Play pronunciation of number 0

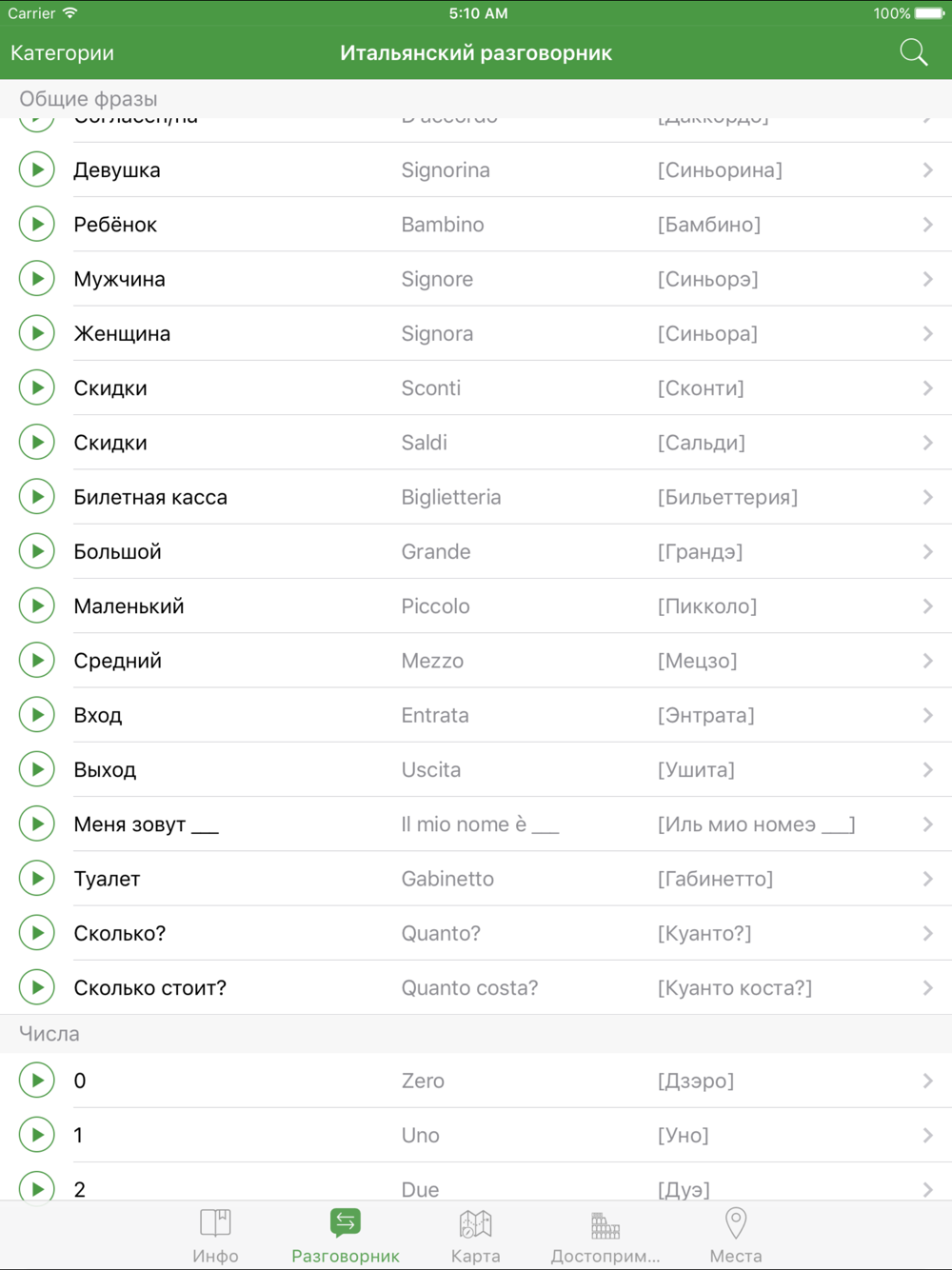click(x=37, y=1080)
